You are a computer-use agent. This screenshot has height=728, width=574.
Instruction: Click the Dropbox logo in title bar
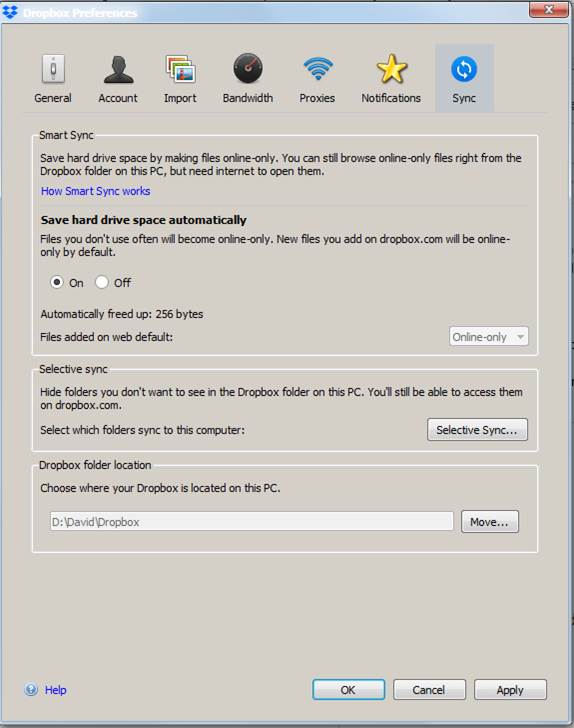[x=10, y=12]
